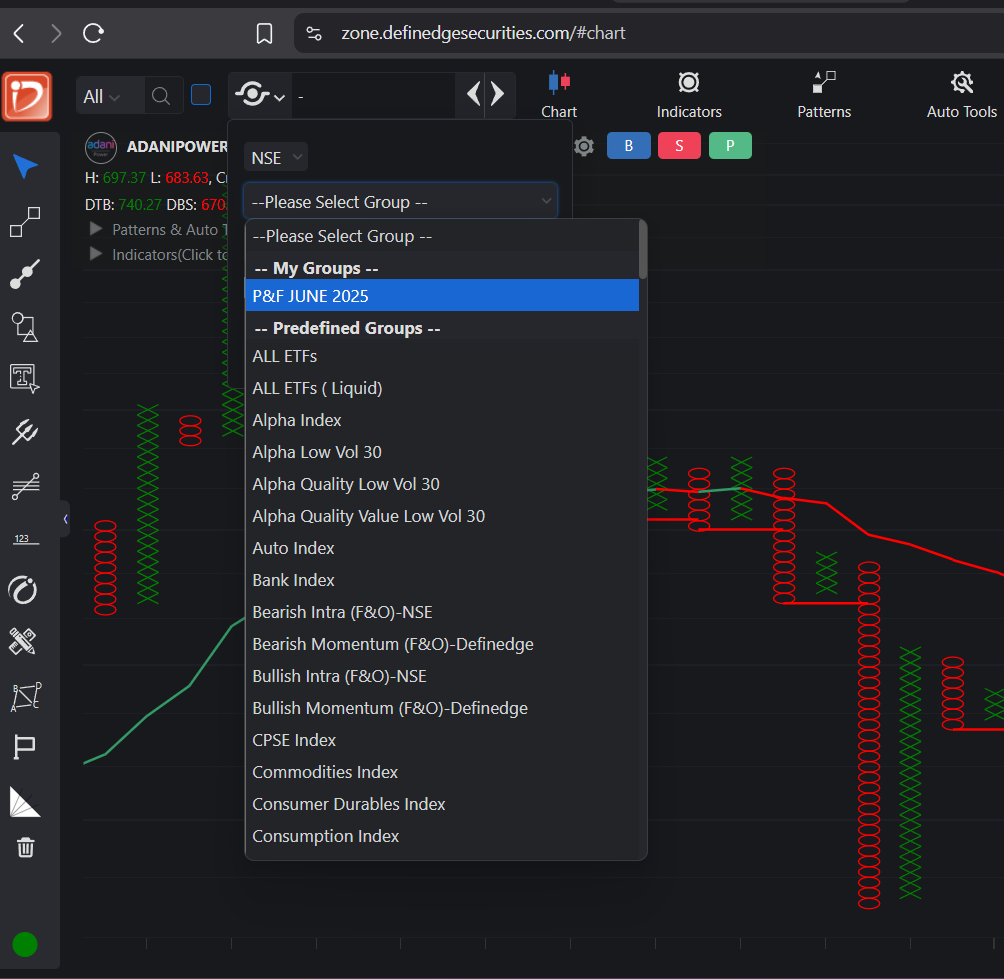Toggle the blue square checkbox
This screenshot has height=979, width=1004.
201,95
